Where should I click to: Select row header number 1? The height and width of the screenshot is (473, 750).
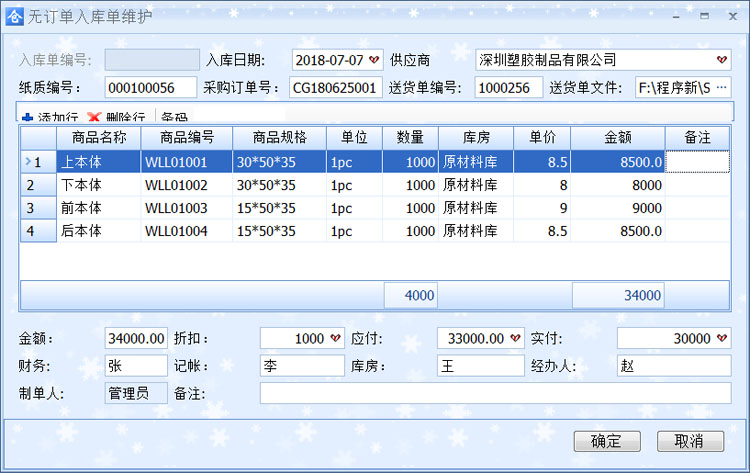point(38,162)
